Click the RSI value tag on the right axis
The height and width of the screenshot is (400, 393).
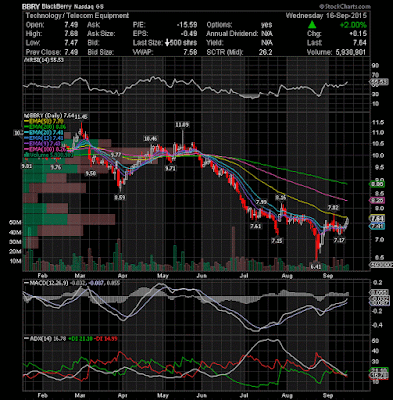coord(379,82)
